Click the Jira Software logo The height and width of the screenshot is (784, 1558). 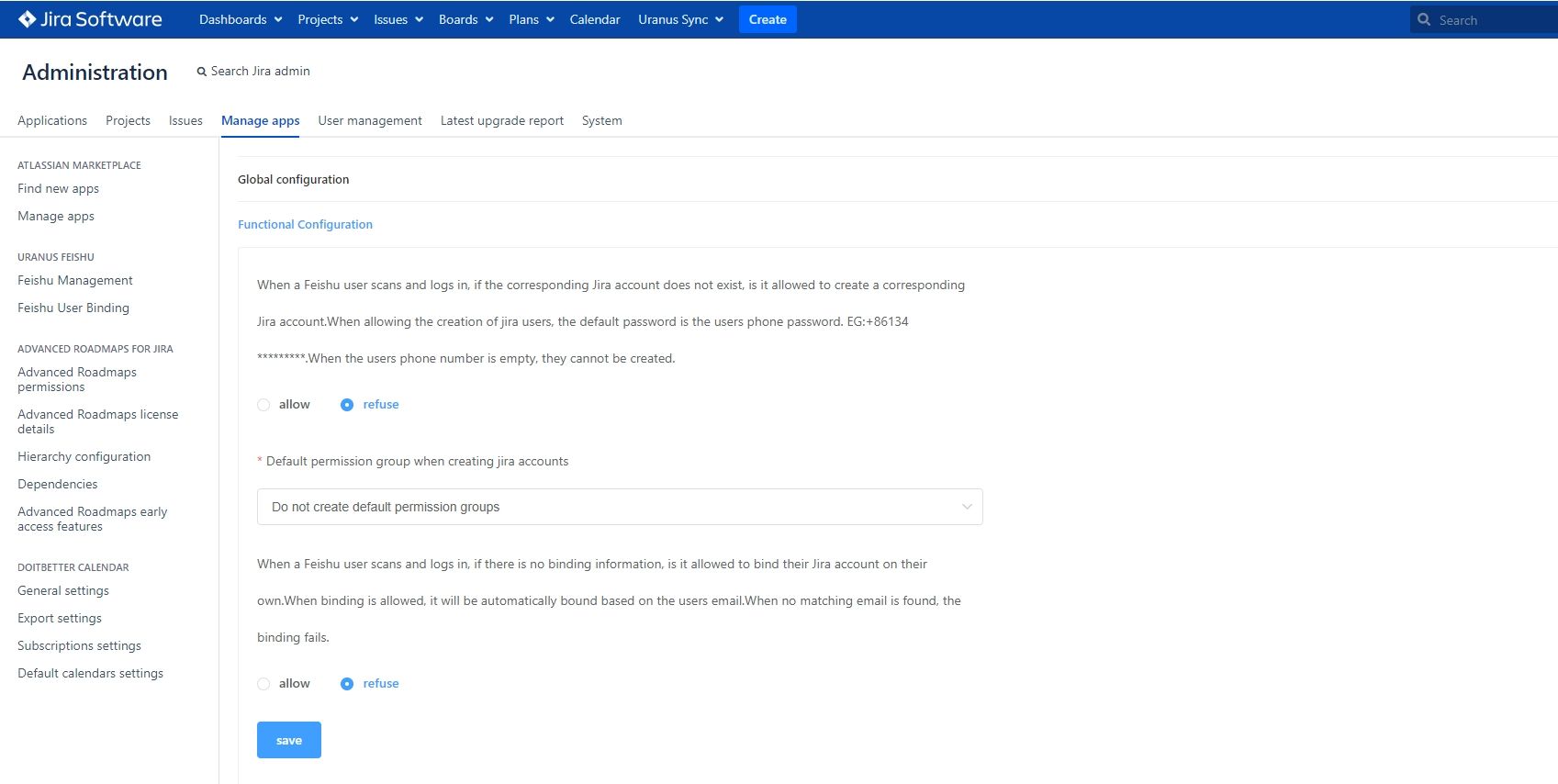[90, 19]
